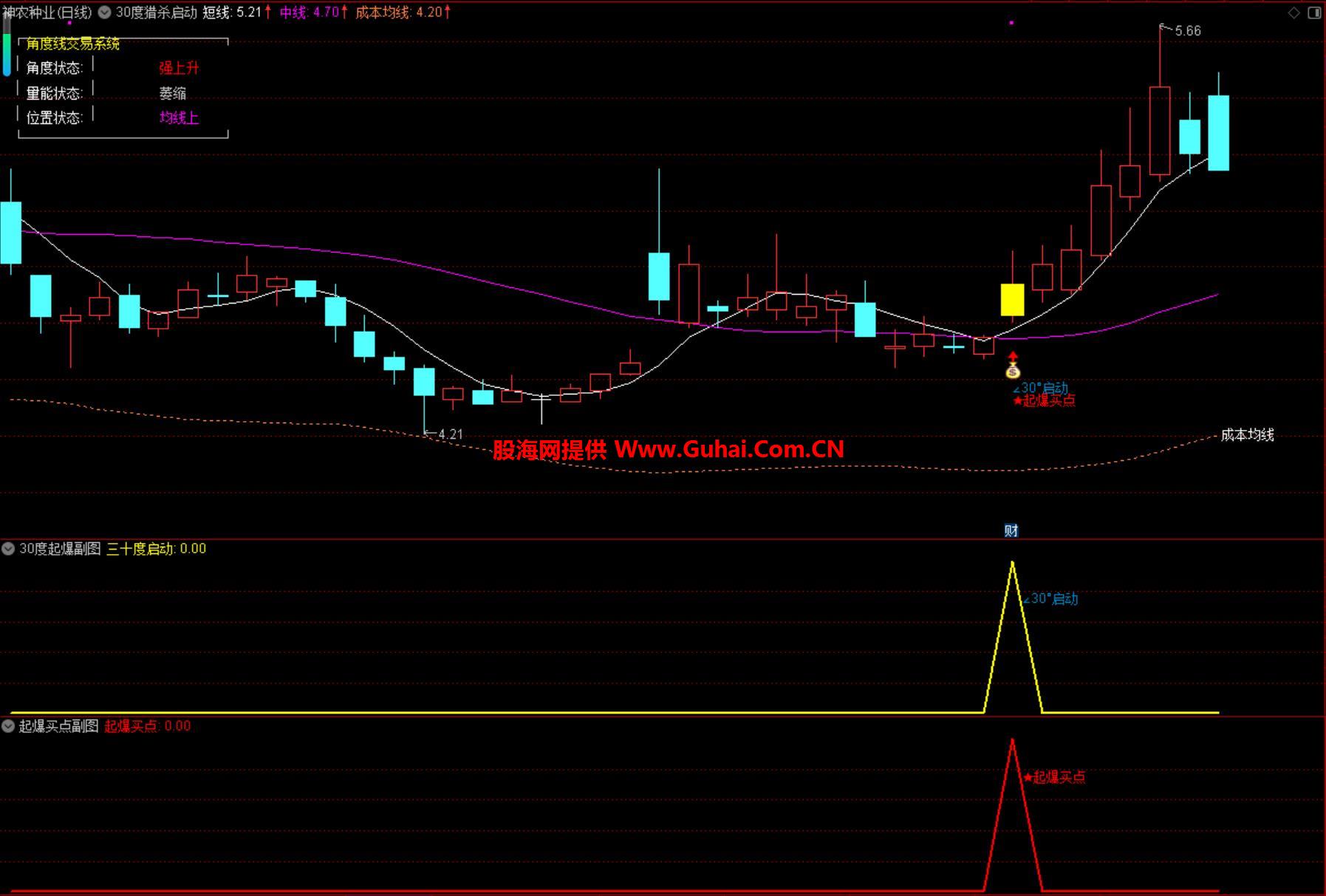
Task: Click the 三十度启动 sub-chart value label
Action: click(x=156, y=549)
